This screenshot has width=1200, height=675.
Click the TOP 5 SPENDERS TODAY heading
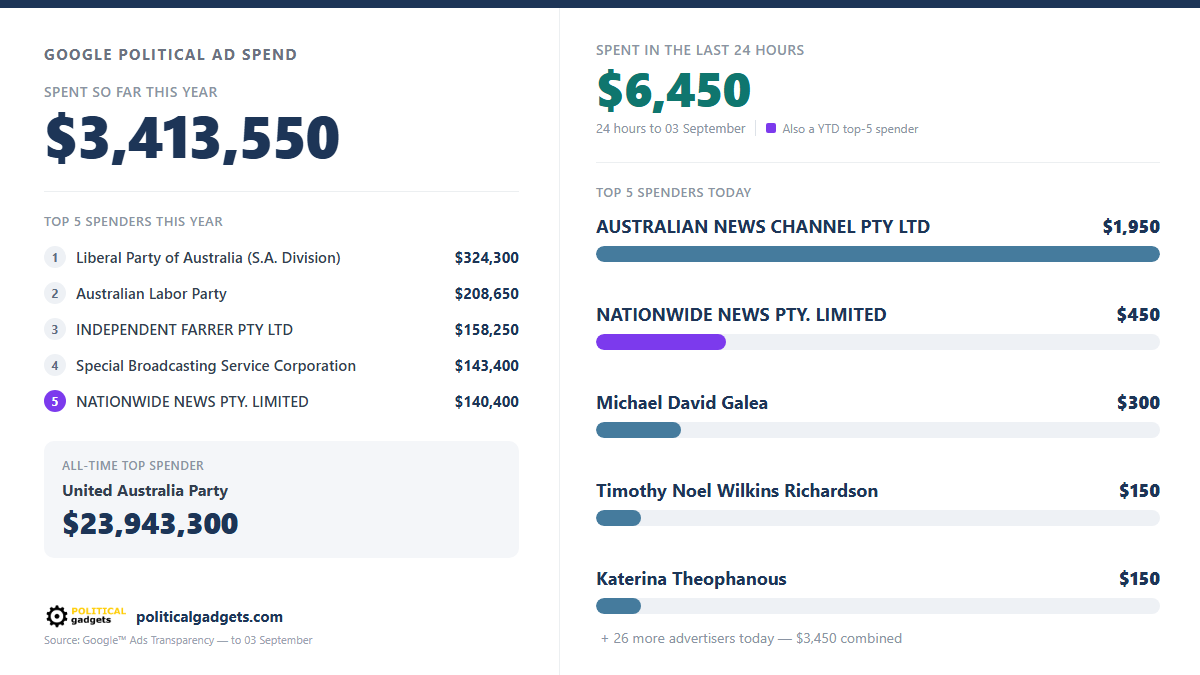coord(674,193)
